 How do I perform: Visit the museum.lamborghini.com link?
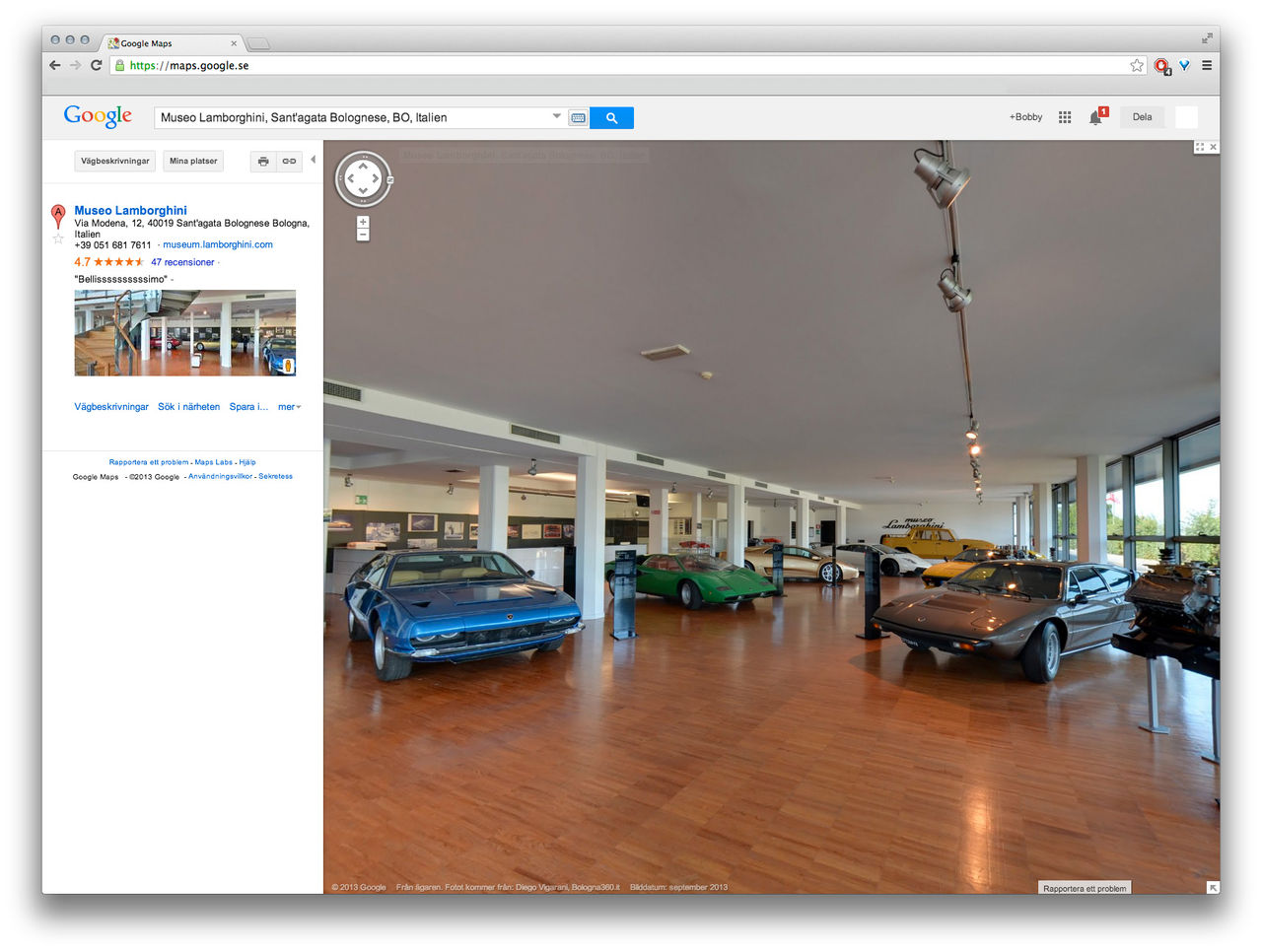217,244
